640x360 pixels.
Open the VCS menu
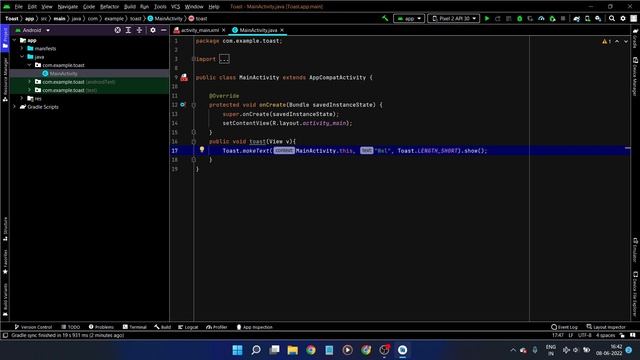coord(176,7)
